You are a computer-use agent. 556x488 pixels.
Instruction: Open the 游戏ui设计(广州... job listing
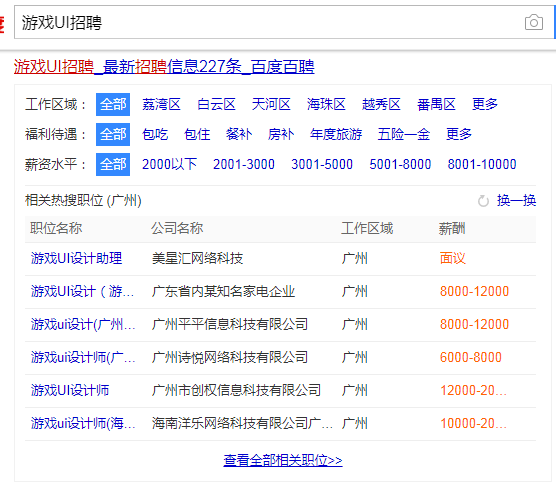(83, 324)
